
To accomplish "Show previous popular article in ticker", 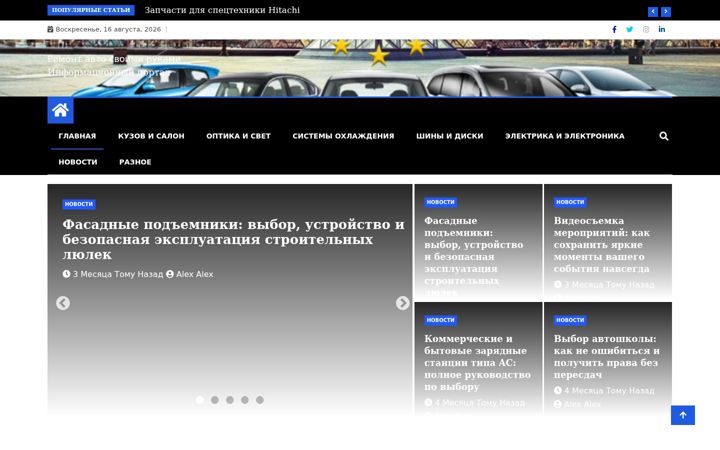I will [x=652, y=11].
